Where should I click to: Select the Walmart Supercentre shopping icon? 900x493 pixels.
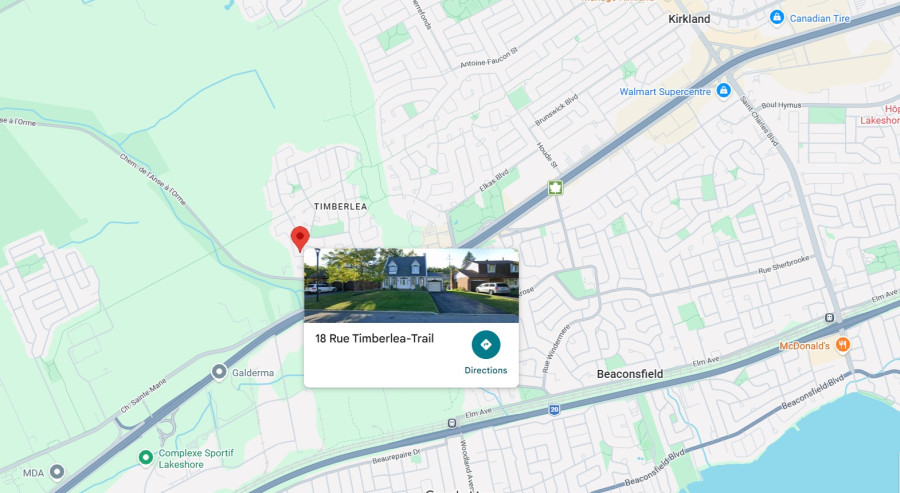[724, 91]
